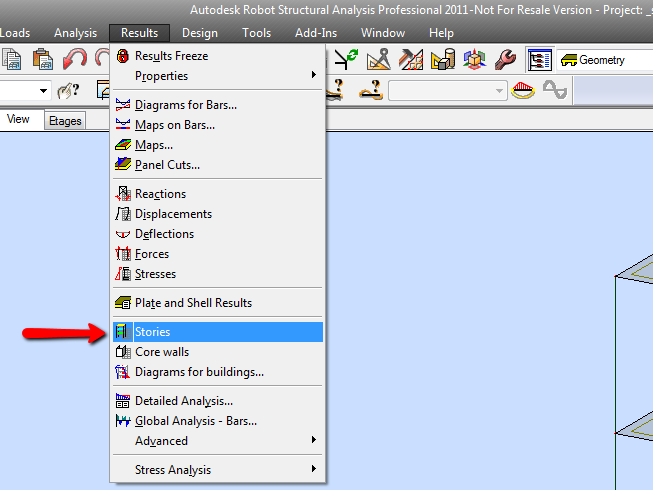Image resolution: width=653 pixels, height=490 pixels.
Task: Click the Global Analysis Bars icon
Action: click(123, 421)
